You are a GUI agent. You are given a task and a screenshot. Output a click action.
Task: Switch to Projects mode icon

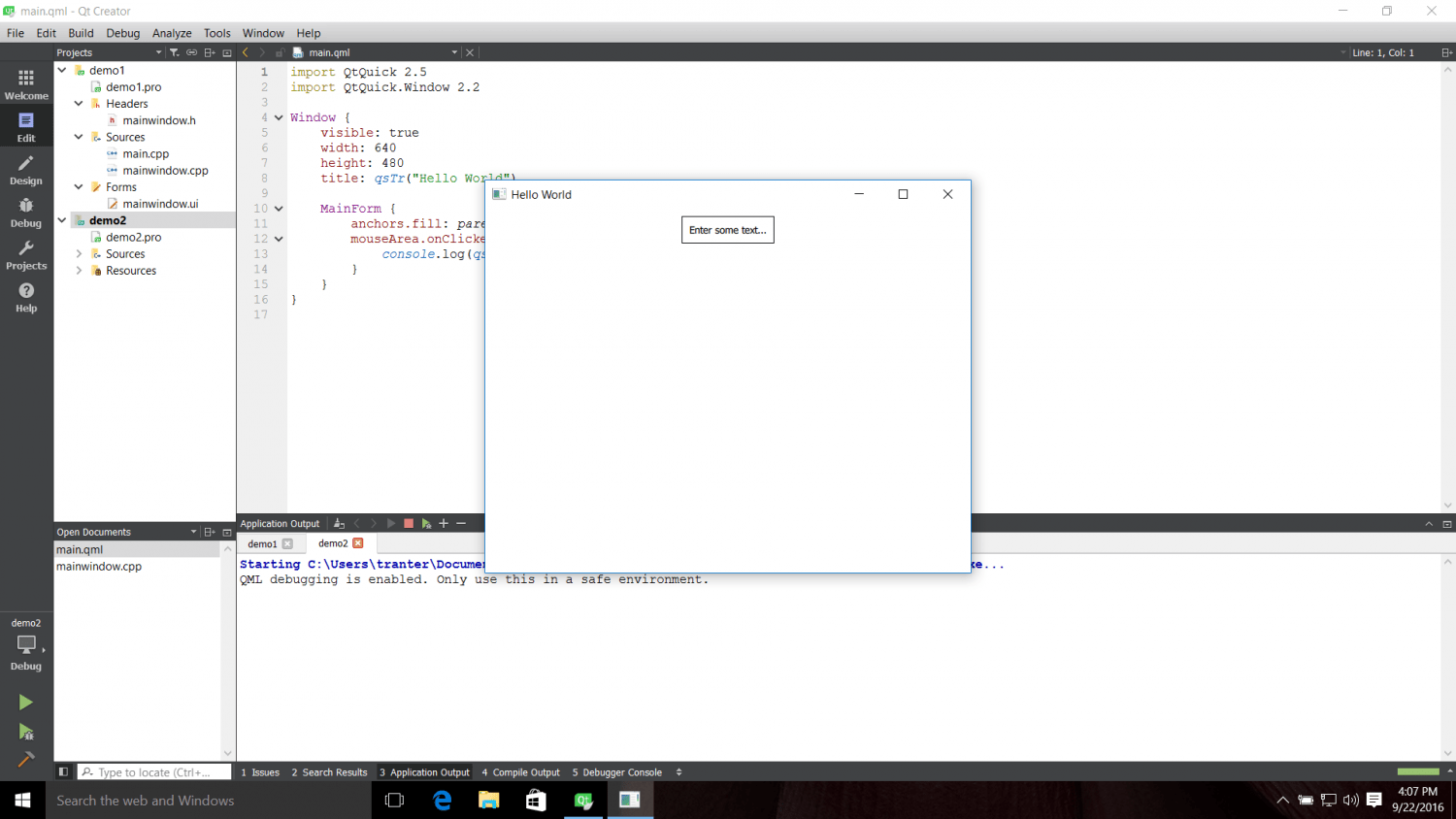pos(26,254)
